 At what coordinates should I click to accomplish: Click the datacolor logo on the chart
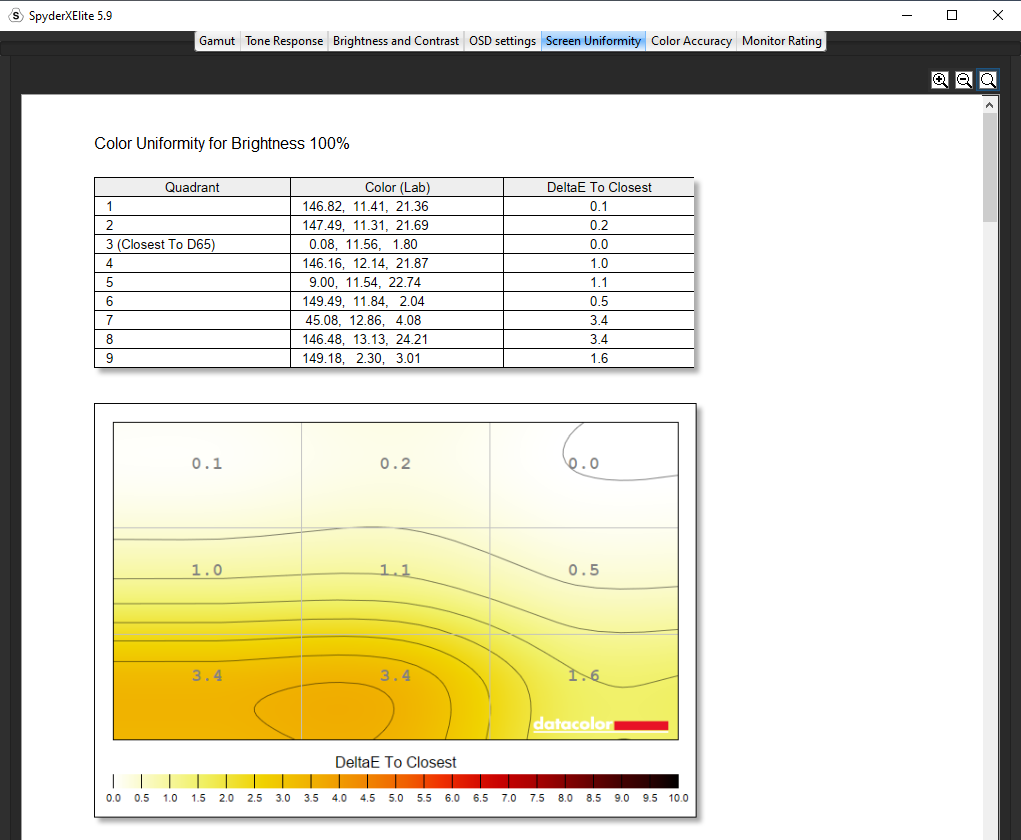(600, 724)
